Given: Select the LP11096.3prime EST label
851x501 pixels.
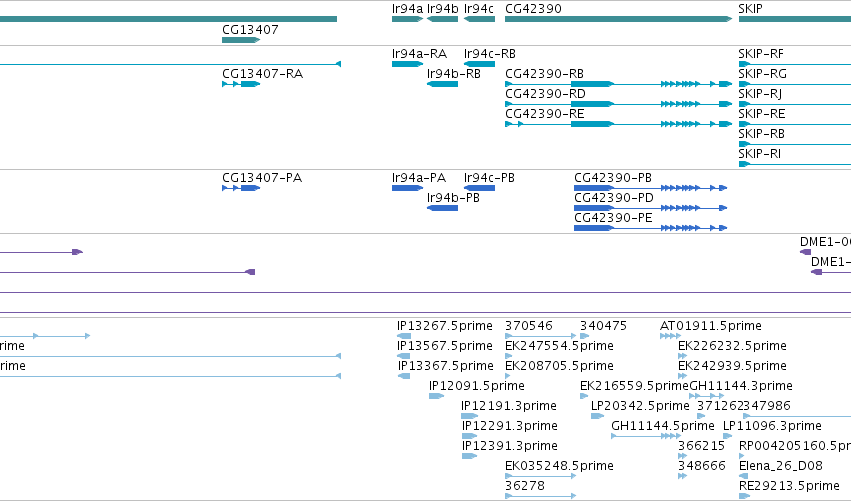Looking at the screenshot, I should (x=772, y=427).
